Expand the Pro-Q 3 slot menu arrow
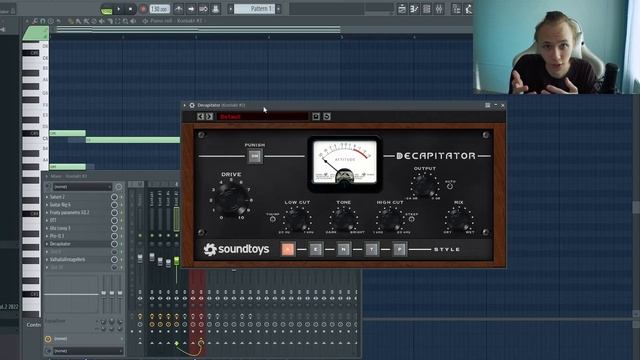The width and height of the screenshot is (640, 360). (47, 236)
